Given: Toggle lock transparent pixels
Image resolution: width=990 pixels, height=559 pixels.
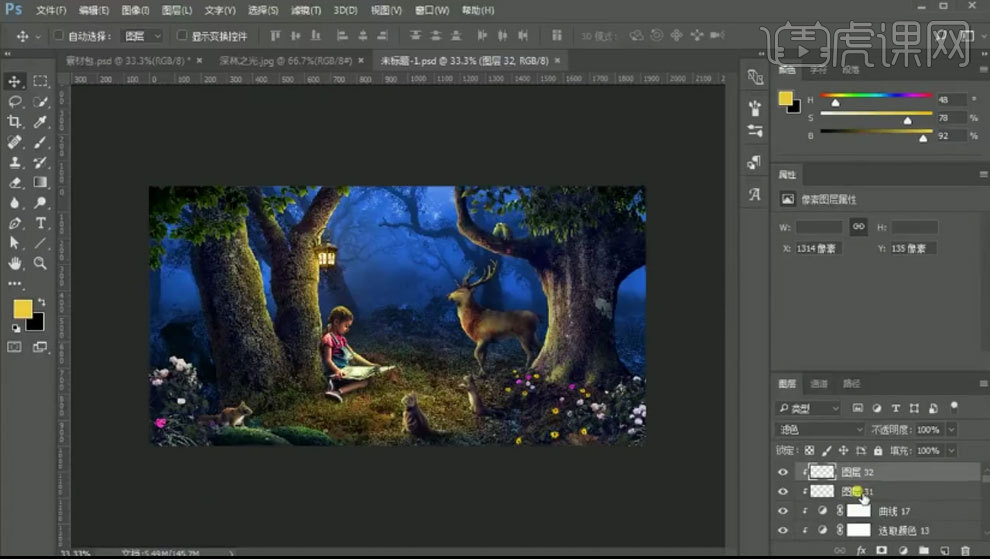Looking at the screenshot, I should point(809,450).
